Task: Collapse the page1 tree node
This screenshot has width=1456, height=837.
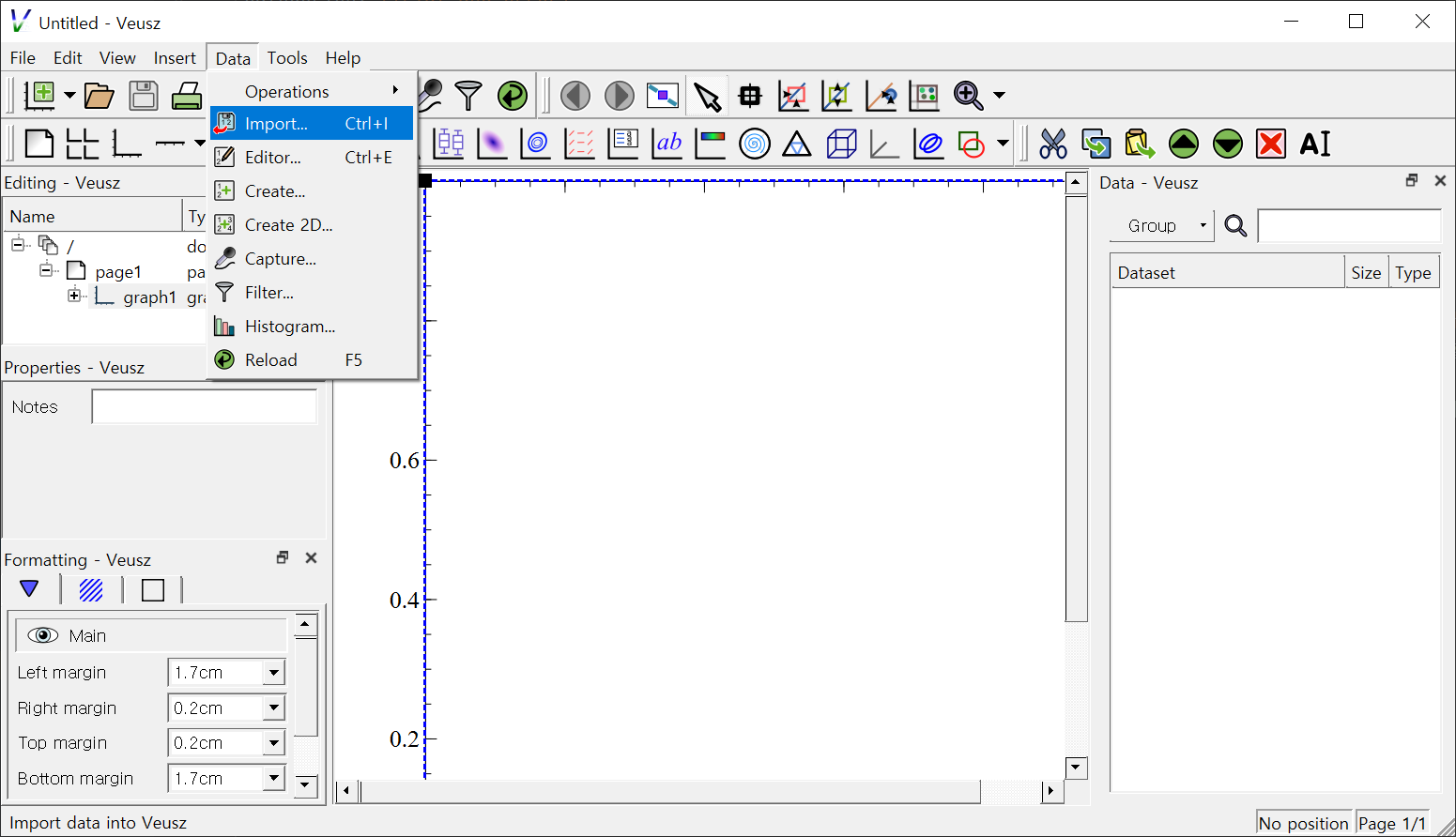Action: pos(46,270)
